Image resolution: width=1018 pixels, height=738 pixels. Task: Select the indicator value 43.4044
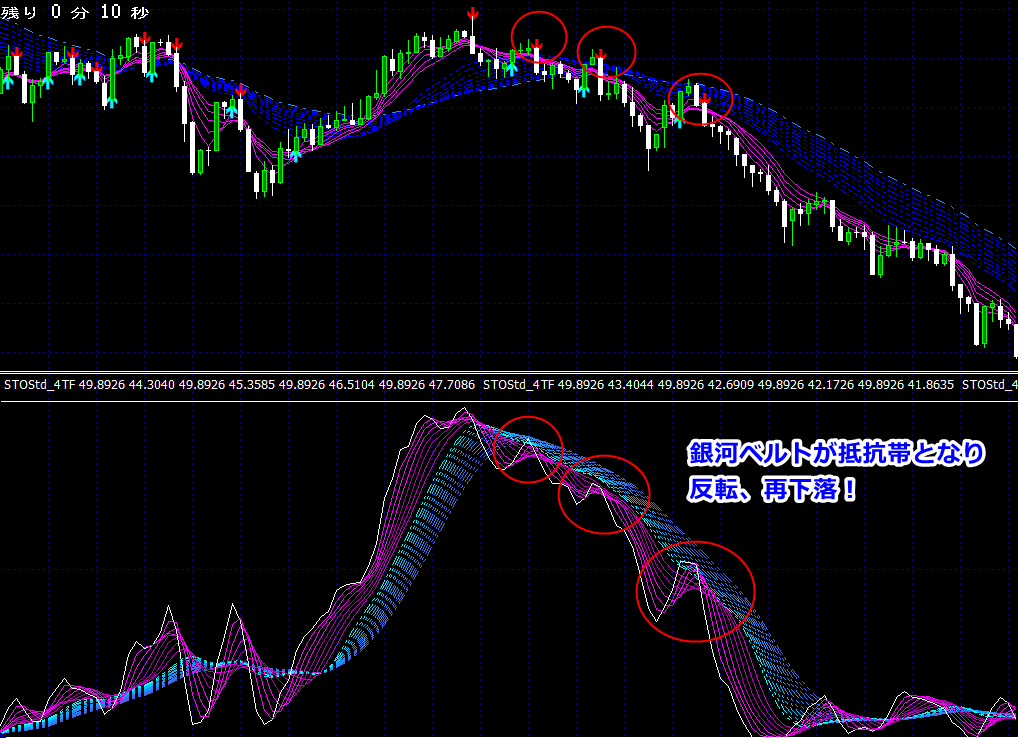point(630,385)
